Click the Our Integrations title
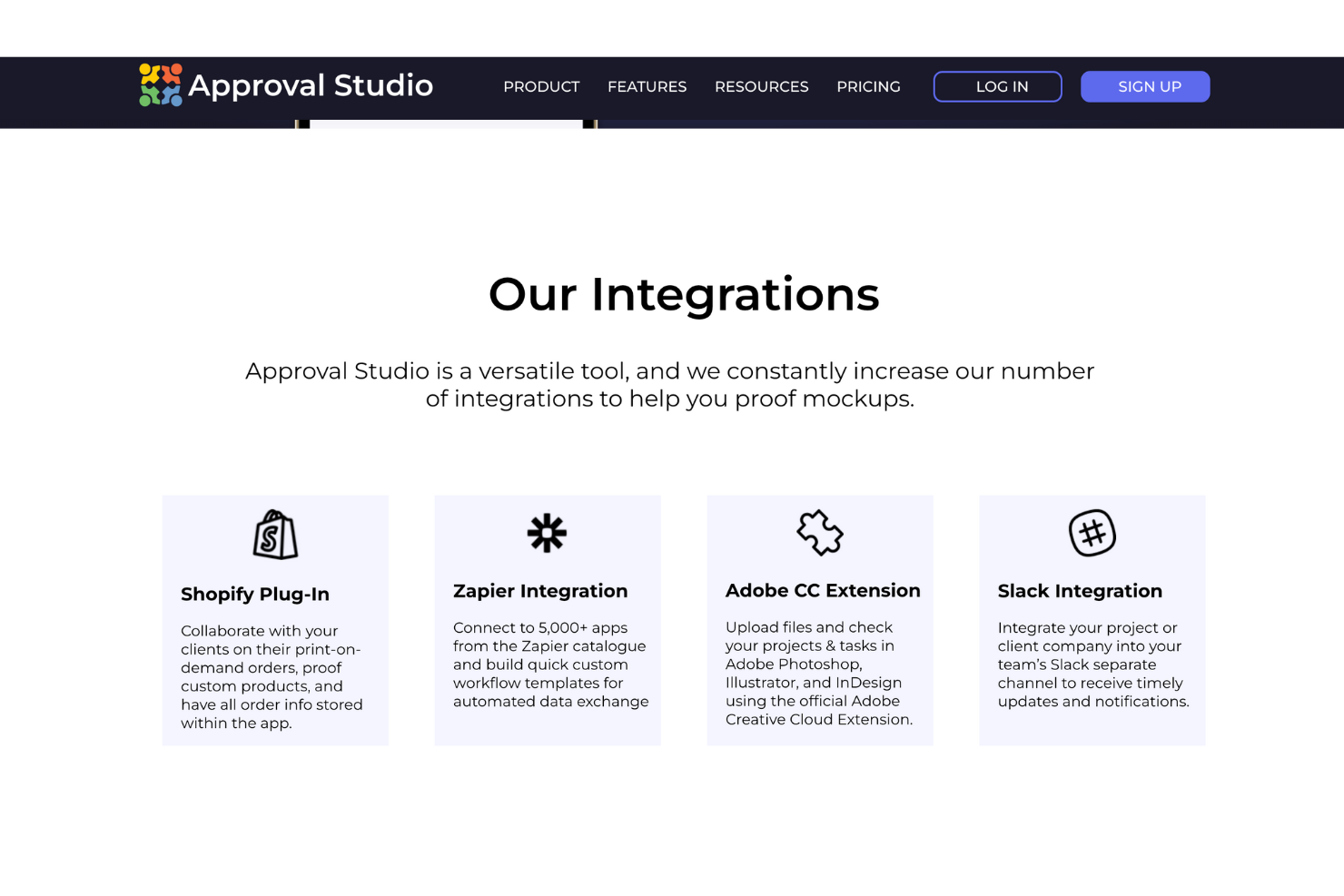Viewport: 1344px width, 896px height. [x=684, y=294]
